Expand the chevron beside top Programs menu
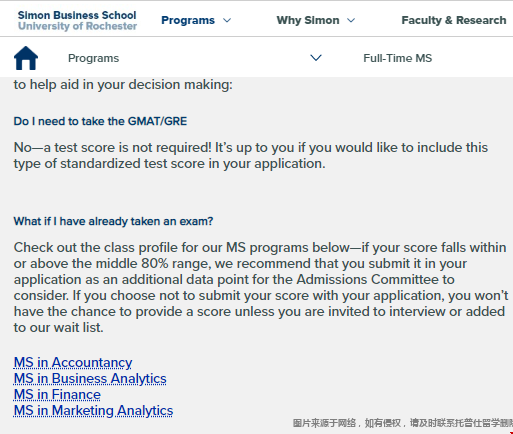The image size is (513, 434). tap(227, 20)
